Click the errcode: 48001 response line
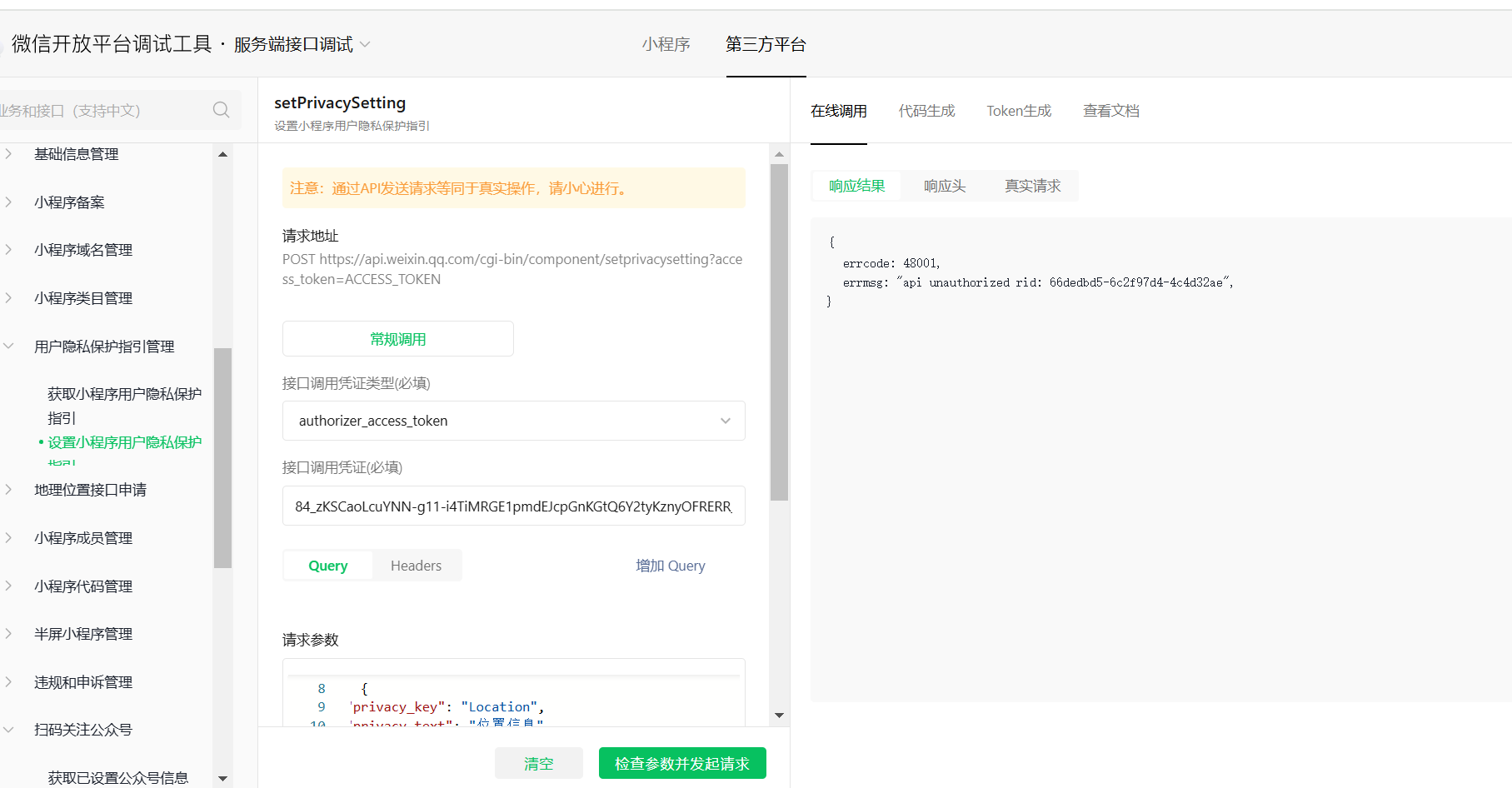The width and height of the screenshot is (1512, 788). coord(891,263)
